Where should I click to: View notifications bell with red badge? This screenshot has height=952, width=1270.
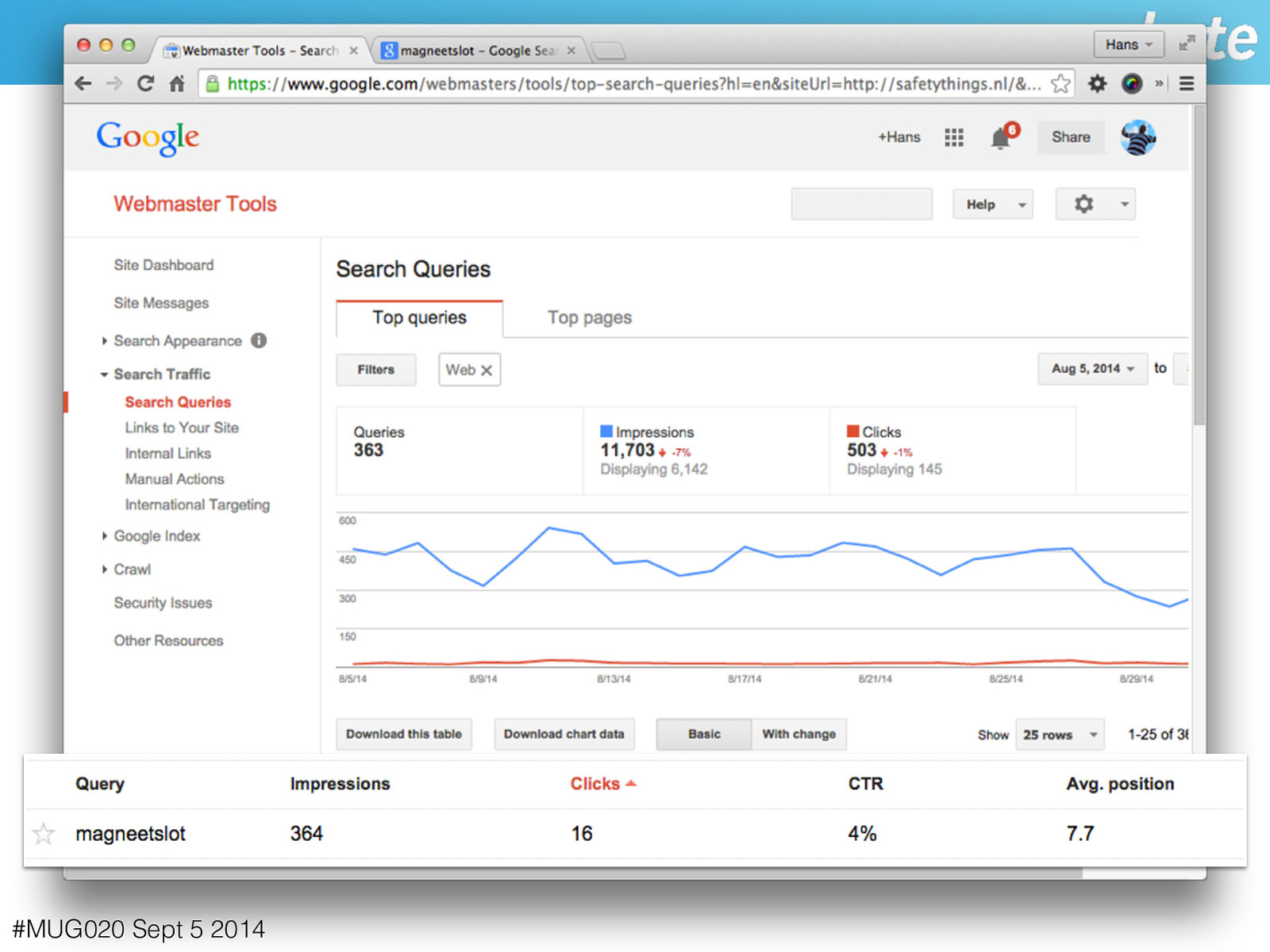pos(1002,137)
